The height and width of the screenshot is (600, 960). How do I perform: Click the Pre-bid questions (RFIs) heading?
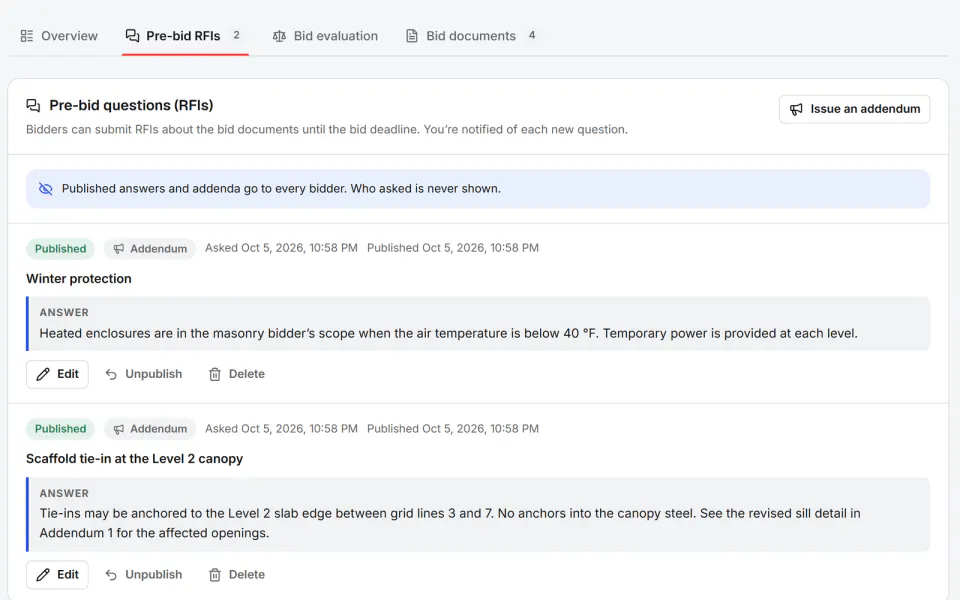tap(131, 105)
